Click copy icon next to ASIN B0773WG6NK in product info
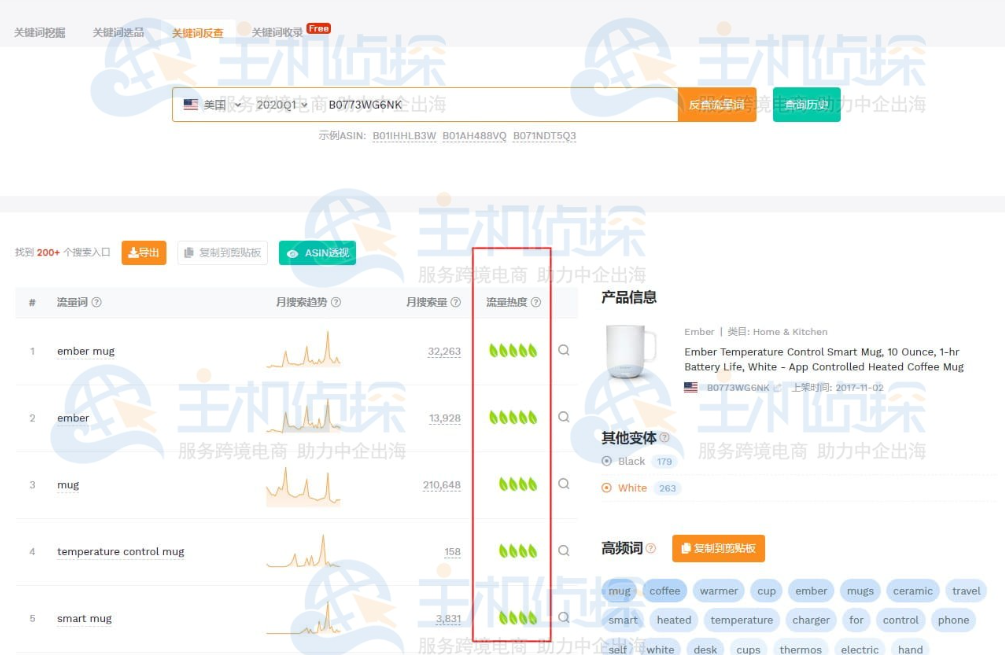 pos(777,388)
